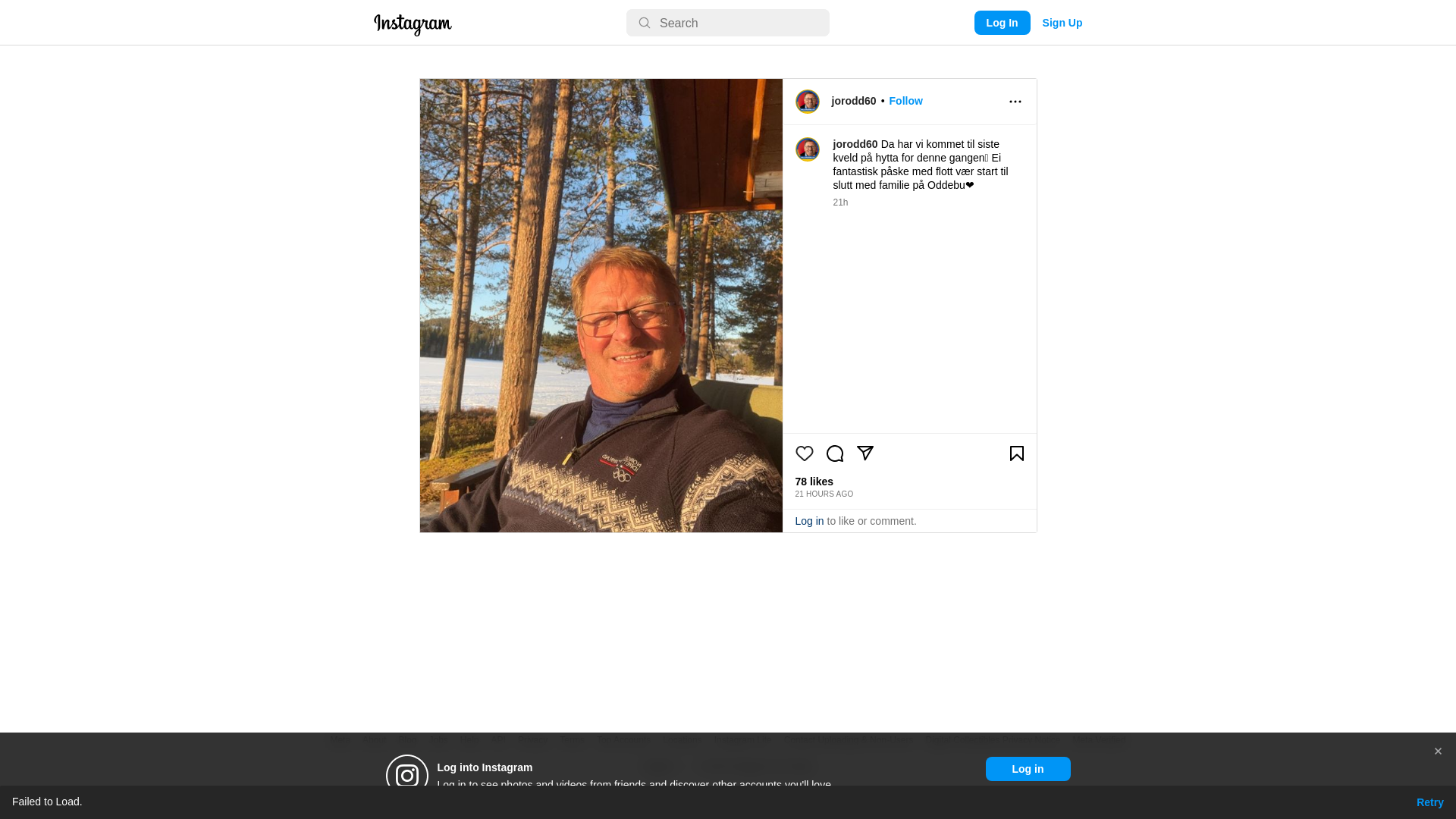Screen dimensions: 1456x819
Task: Click the Instagram logo in header
Action: tap(413, 24)
